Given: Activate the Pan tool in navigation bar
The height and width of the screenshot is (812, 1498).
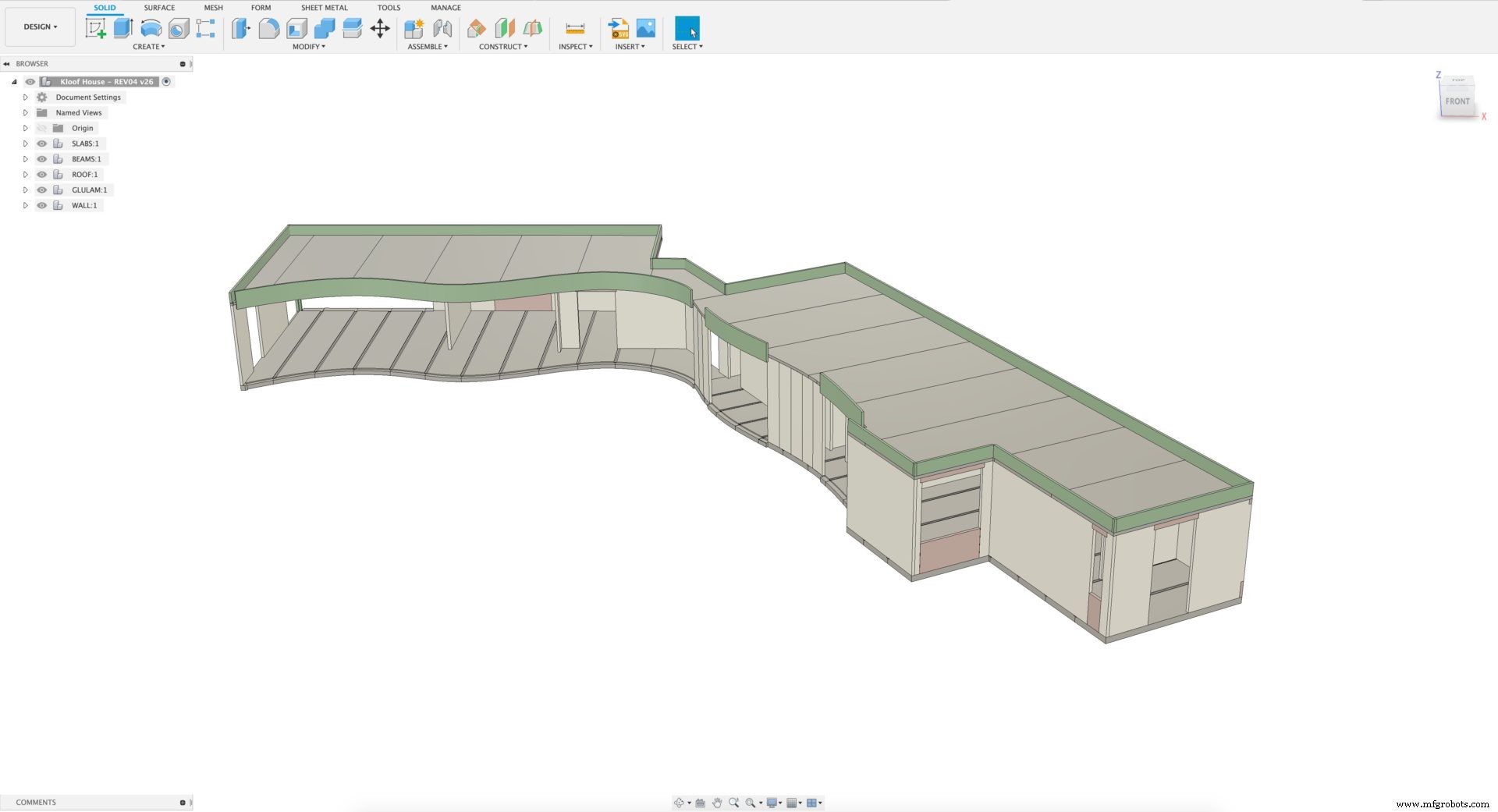Looking at the screenshot, I should [x=717, y=802].
